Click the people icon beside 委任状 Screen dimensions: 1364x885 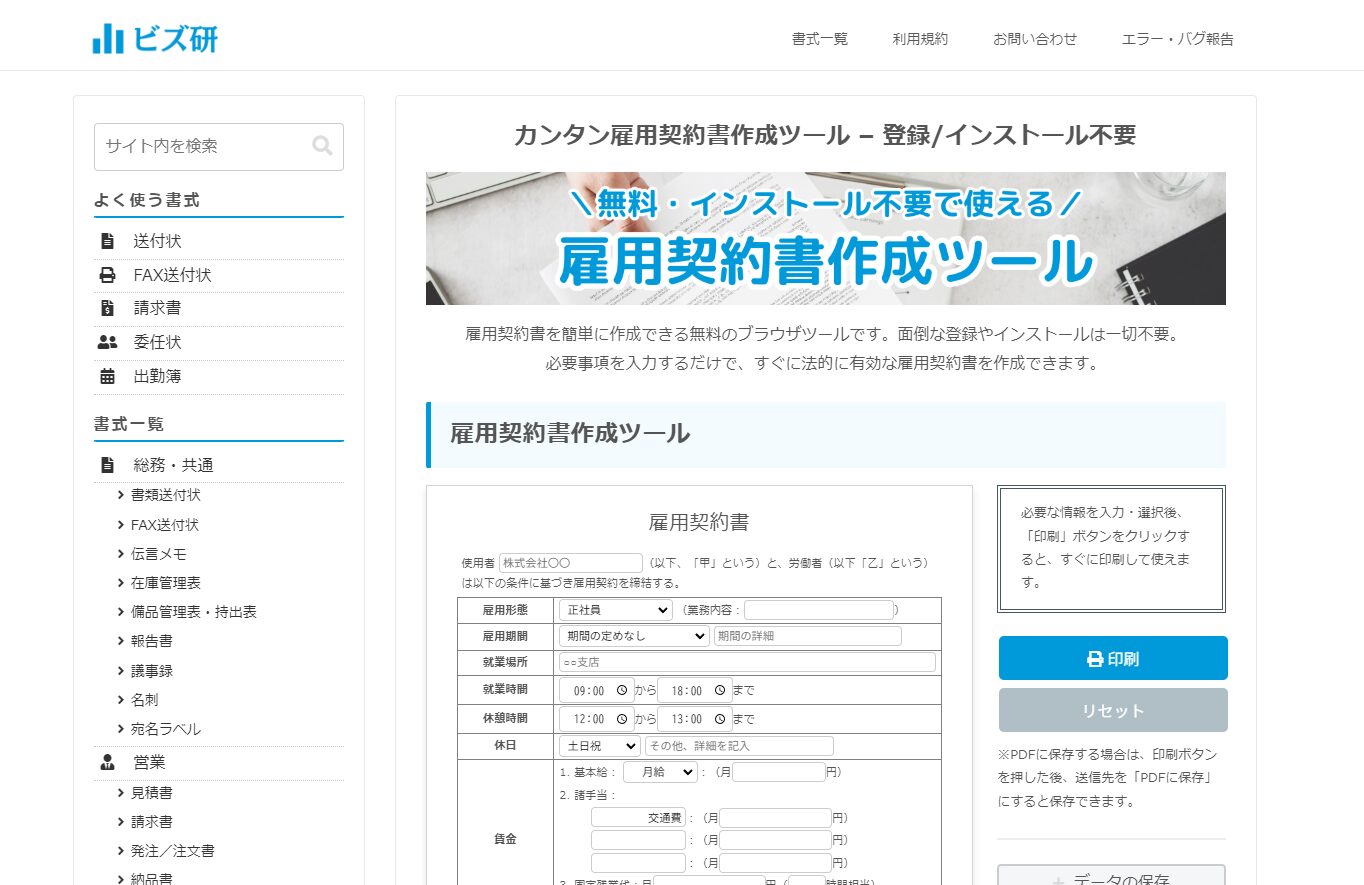pos(107,342)
